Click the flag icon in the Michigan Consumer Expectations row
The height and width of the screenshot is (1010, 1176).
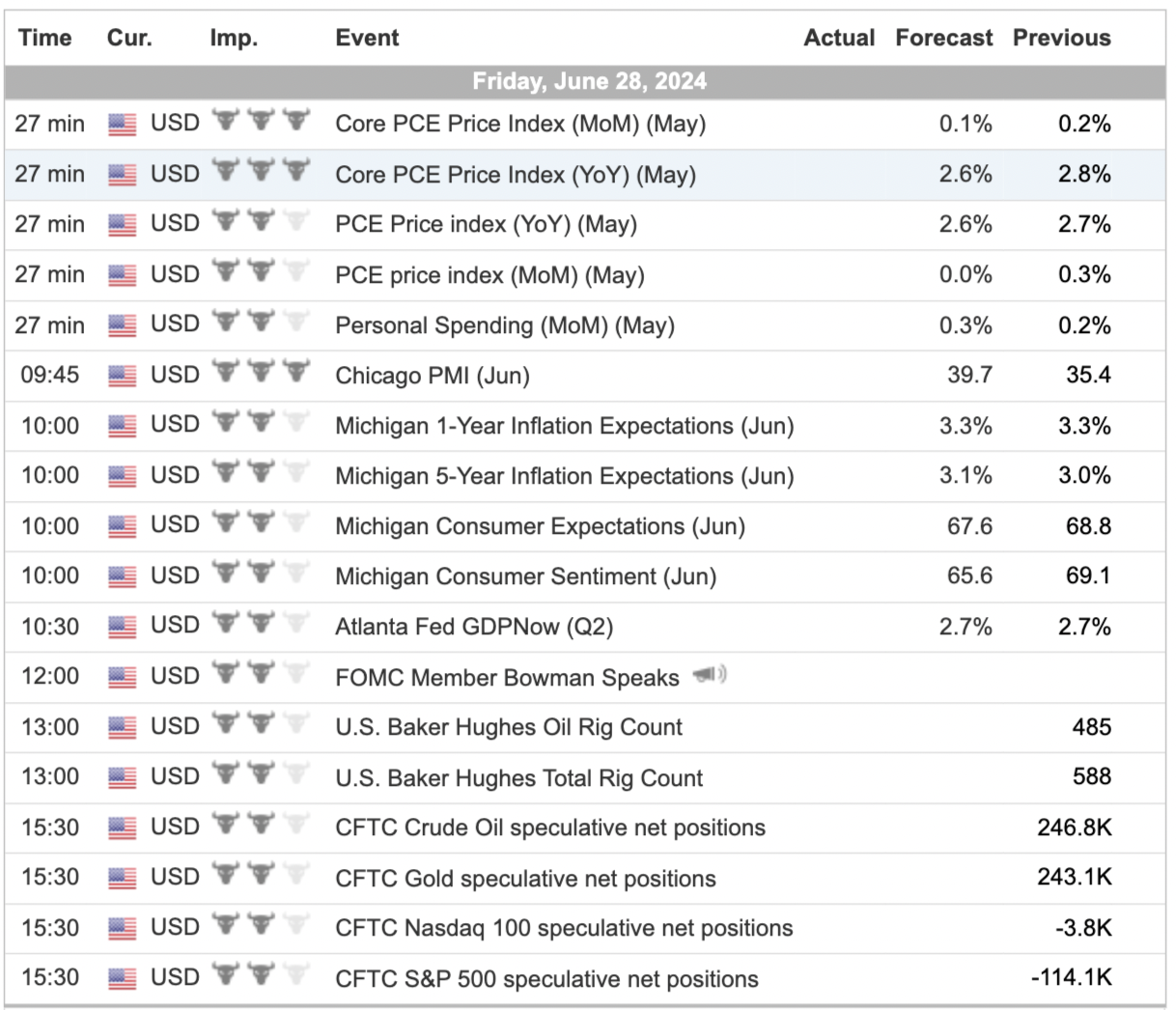(x=122, y=526)
